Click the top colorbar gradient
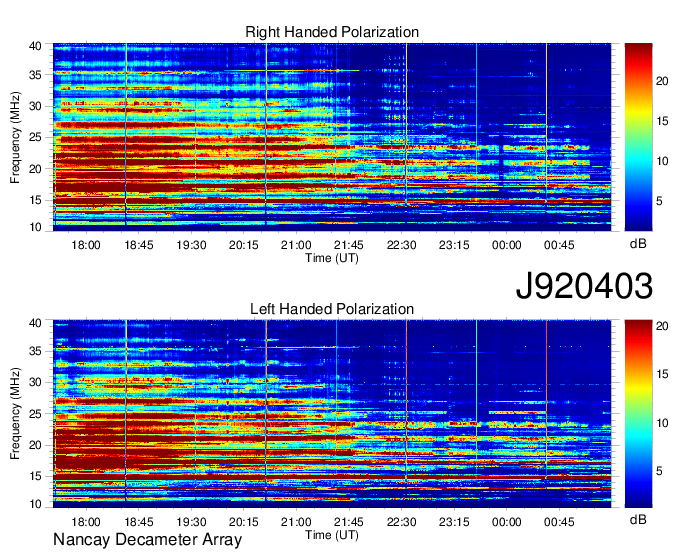Viewport: 680px width, 552px height. pyautogui.click(x=638, y=137)
